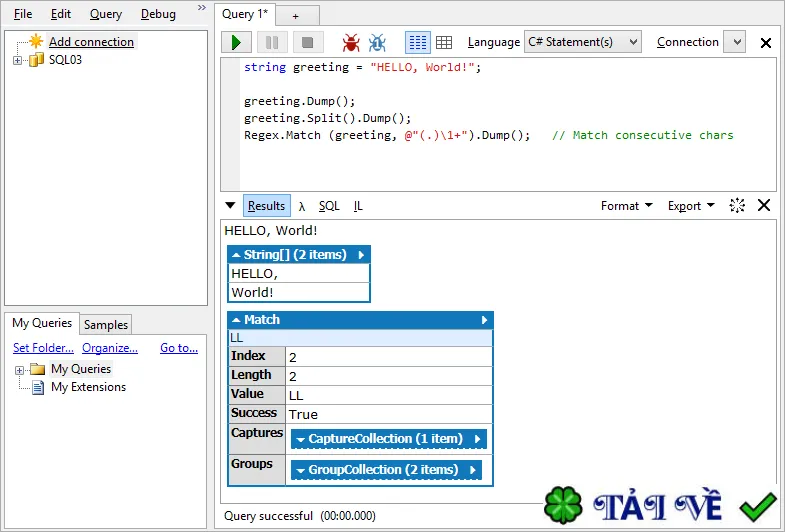Collapse results panel with the triangle
This screenshot has height=532, width=785.
tap(230, 205)
